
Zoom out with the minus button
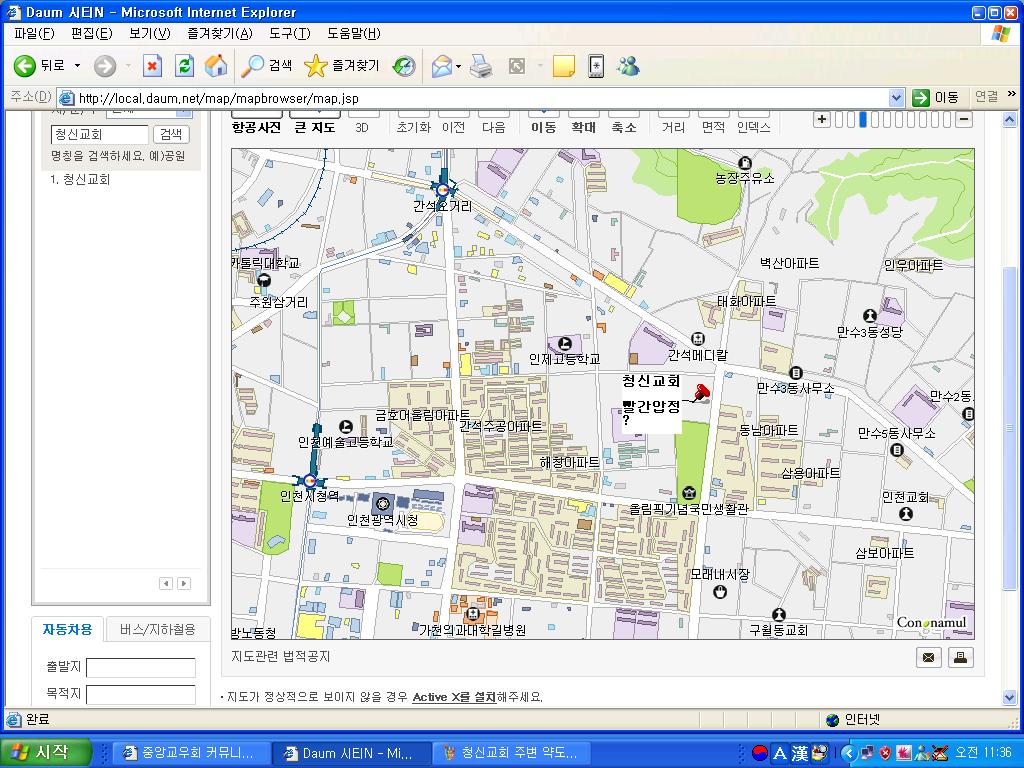coord(964,120)
